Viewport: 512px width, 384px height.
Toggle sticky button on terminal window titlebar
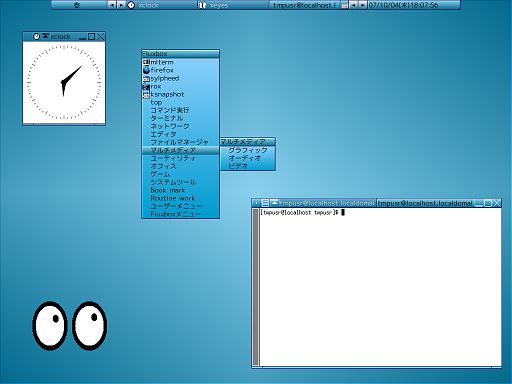257,203
